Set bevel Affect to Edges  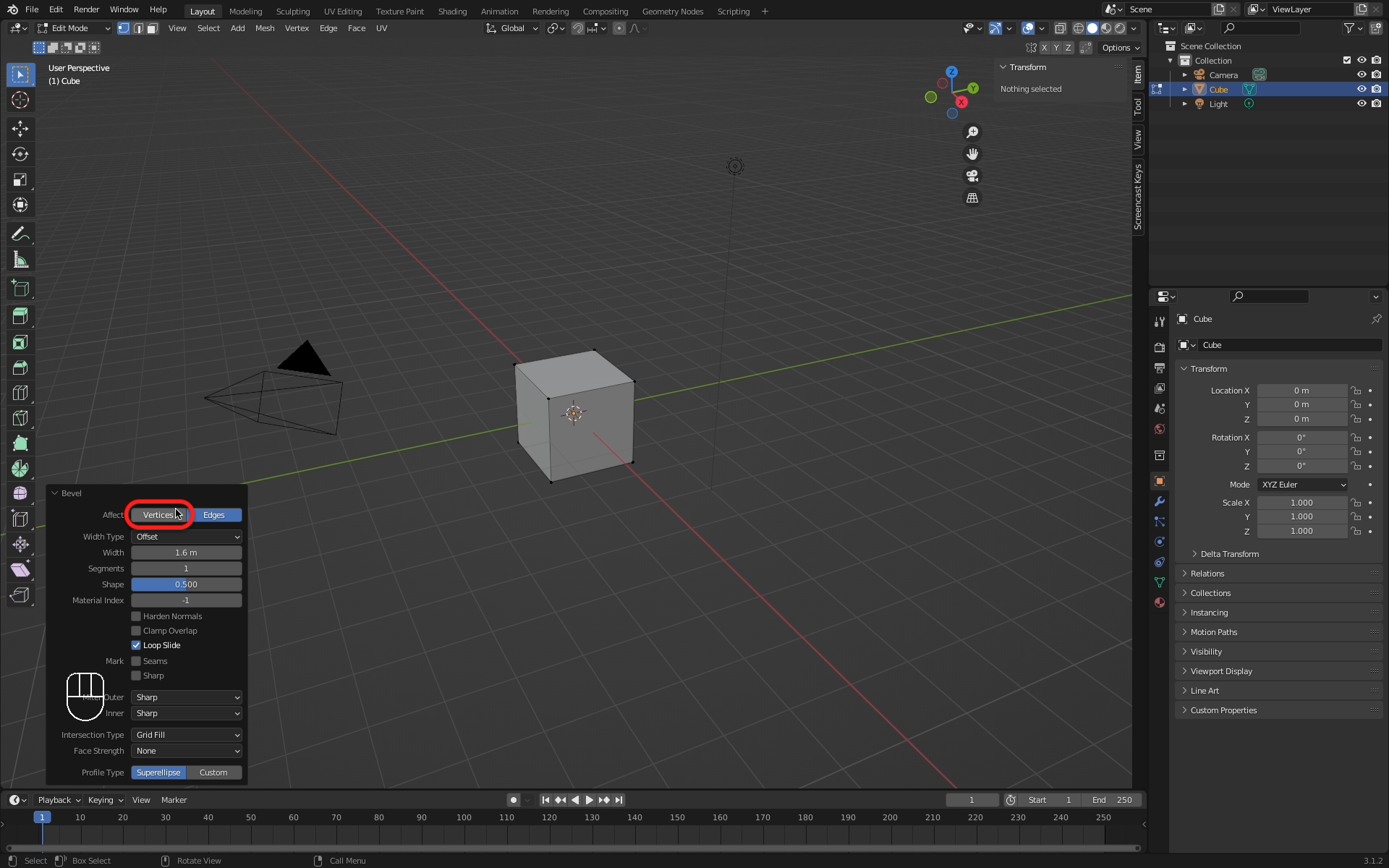[214, 515]
